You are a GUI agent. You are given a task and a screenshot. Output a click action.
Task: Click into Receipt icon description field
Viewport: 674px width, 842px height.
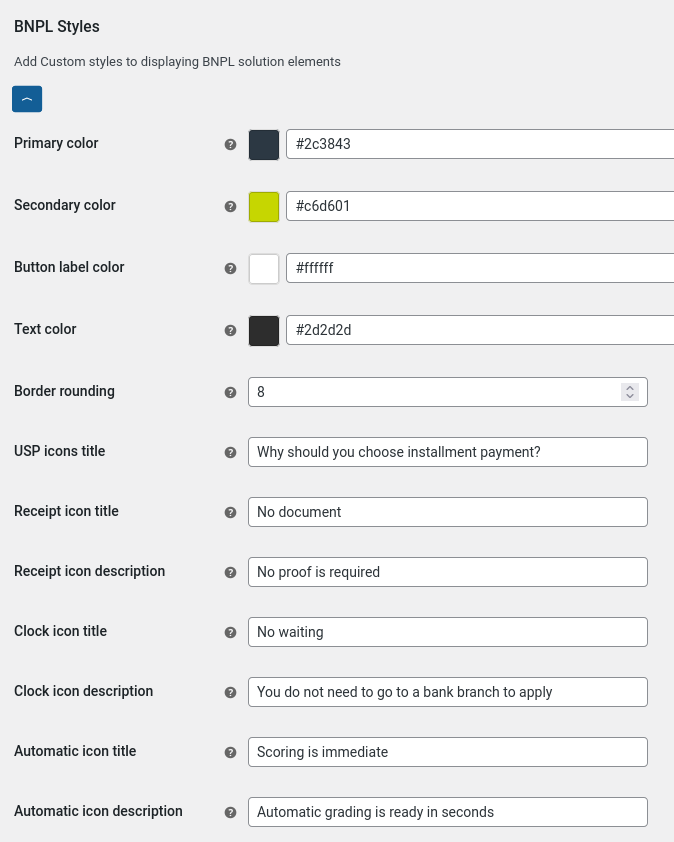pos(447,572)
